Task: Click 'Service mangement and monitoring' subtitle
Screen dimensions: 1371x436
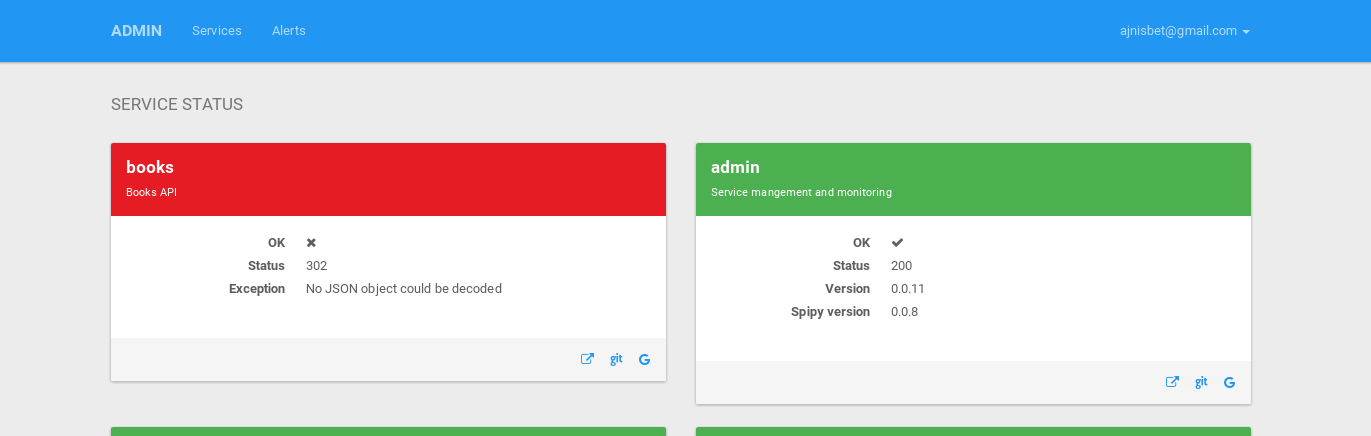Action: [801, 192]
